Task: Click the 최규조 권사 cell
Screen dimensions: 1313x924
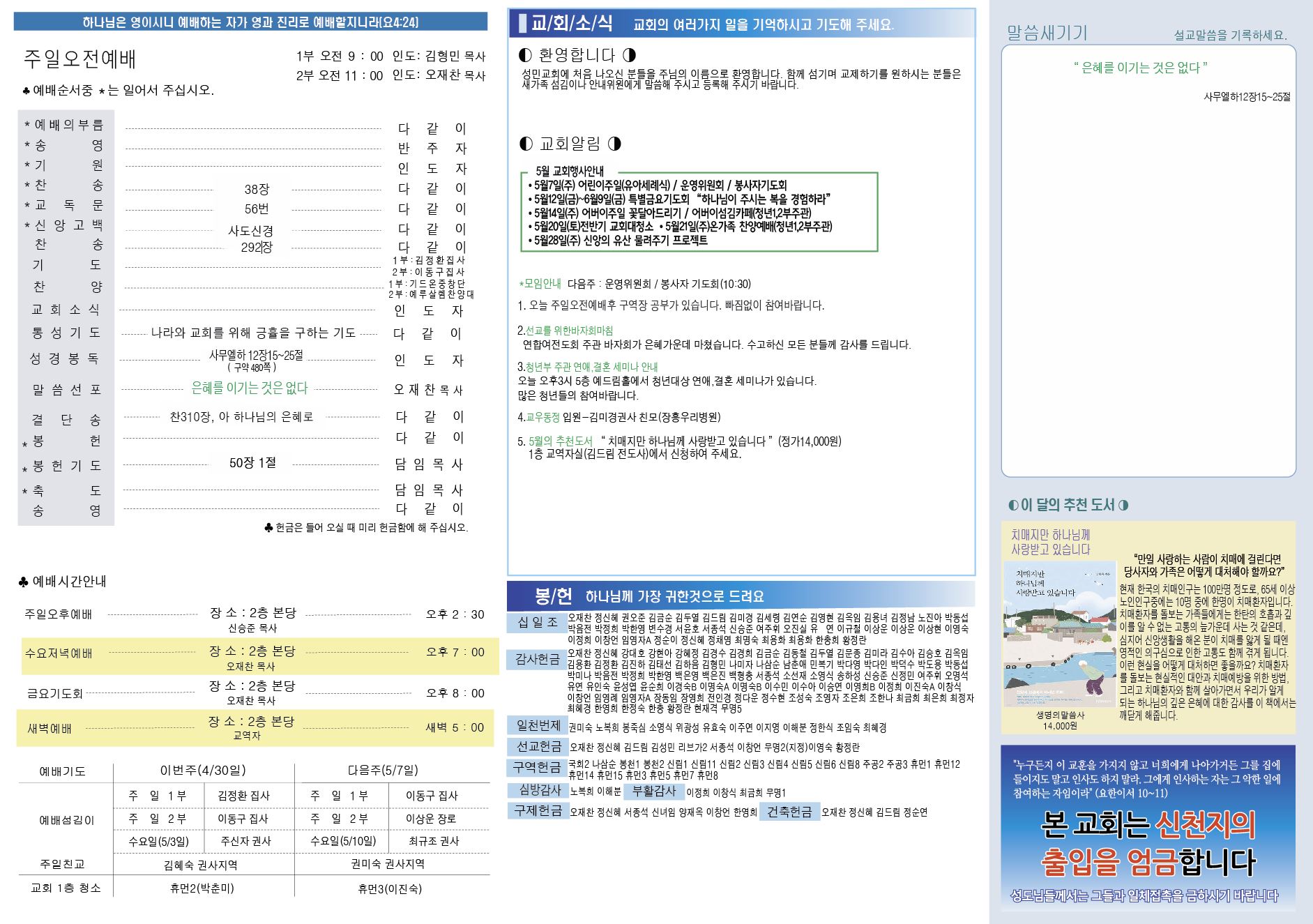Action: tap(434, 841)
